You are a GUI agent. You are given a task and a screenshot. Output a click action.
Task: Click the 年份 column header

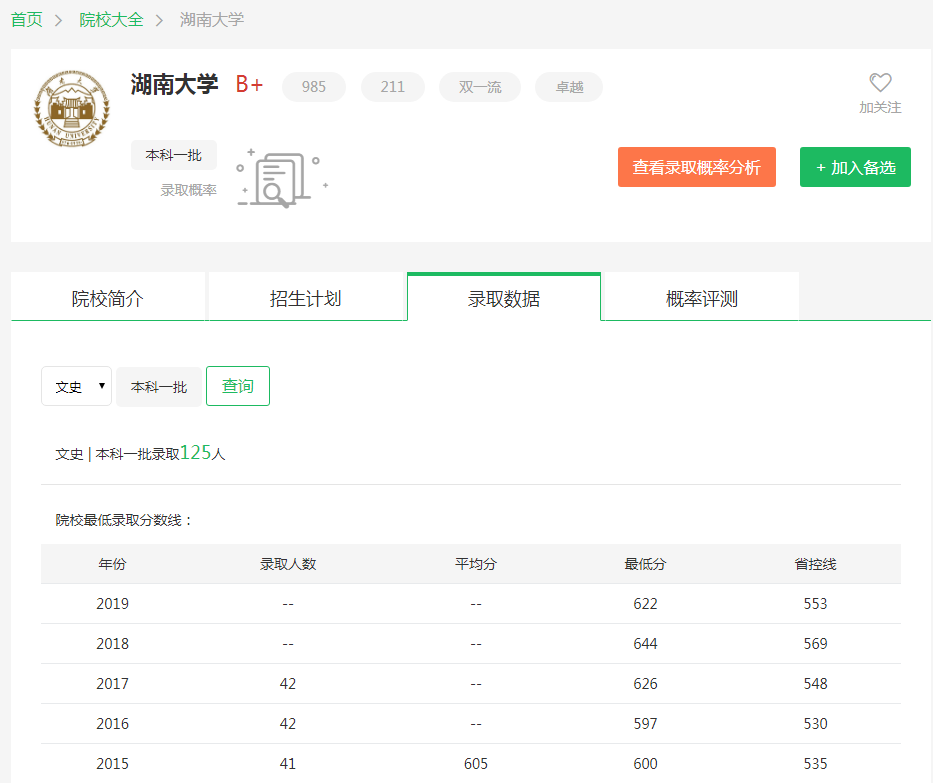tap(112, 563)
